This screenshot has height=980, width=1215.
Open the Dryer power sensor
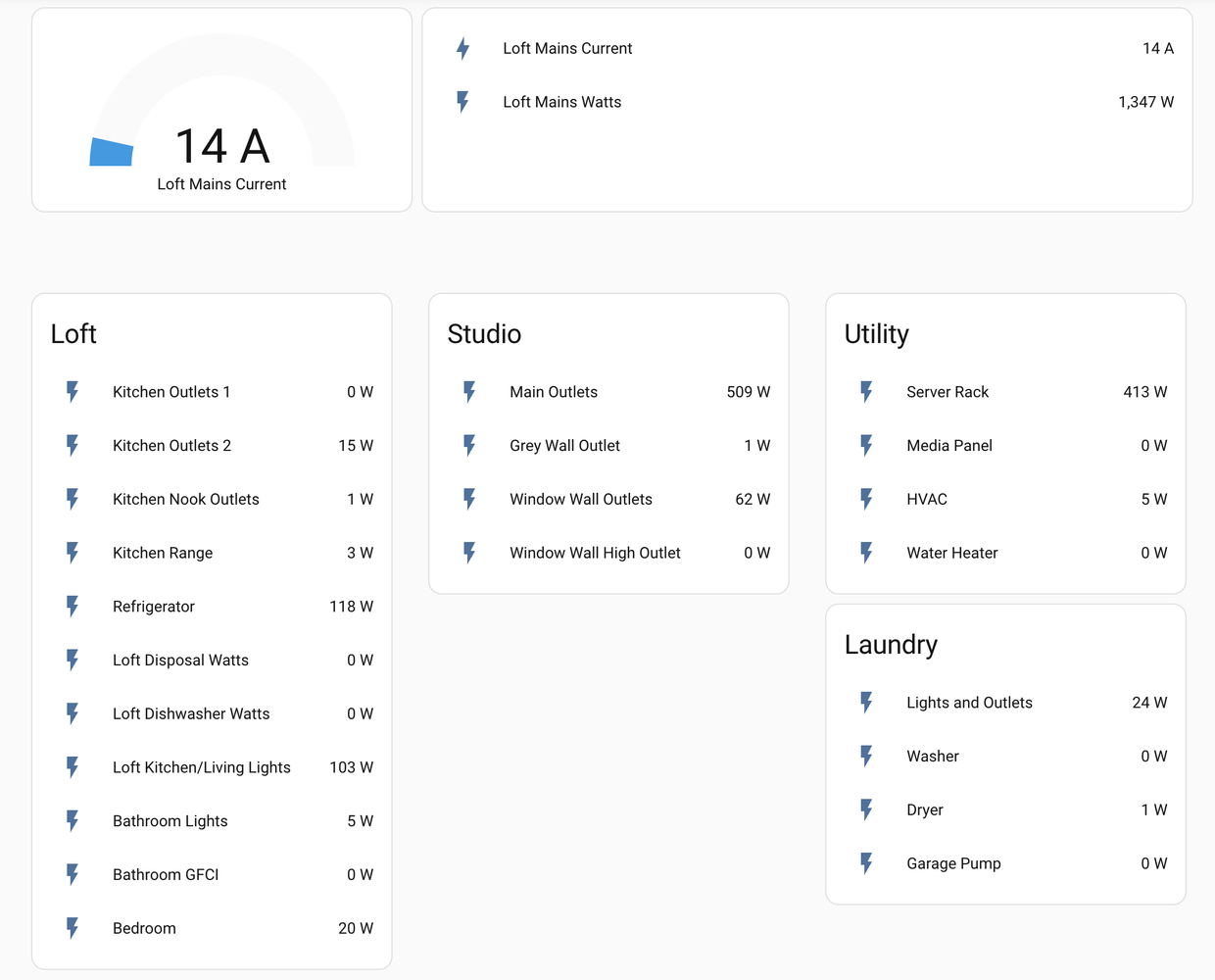click(925, 810)
